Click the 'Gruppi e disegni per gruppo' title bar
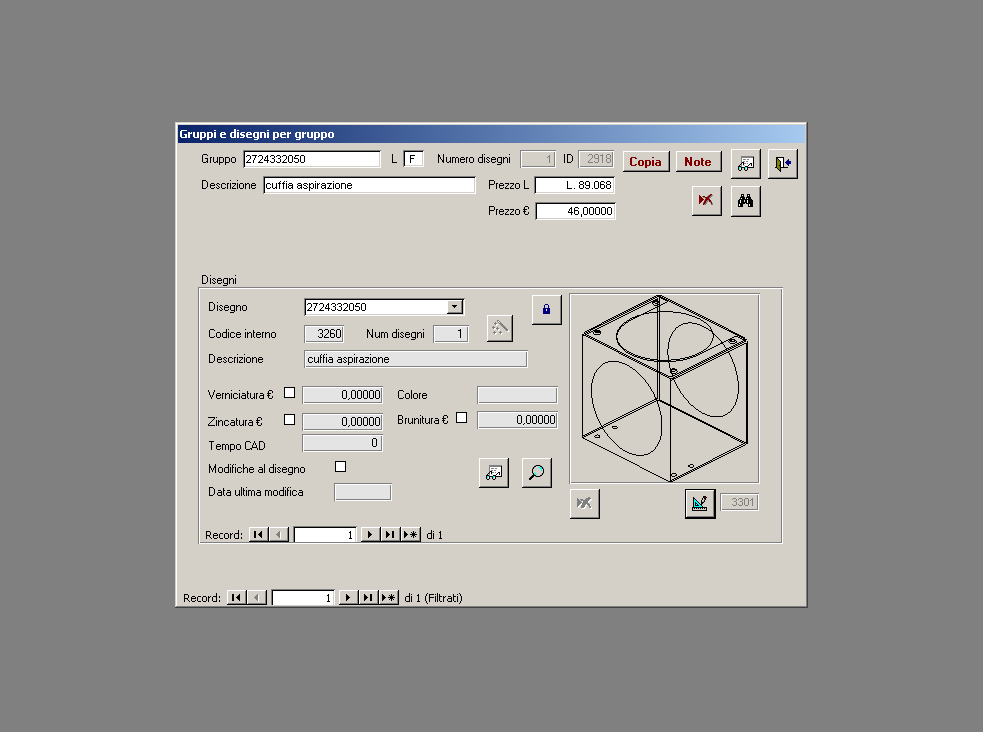This screenshot has height=732, width=983. coord(492,134)
